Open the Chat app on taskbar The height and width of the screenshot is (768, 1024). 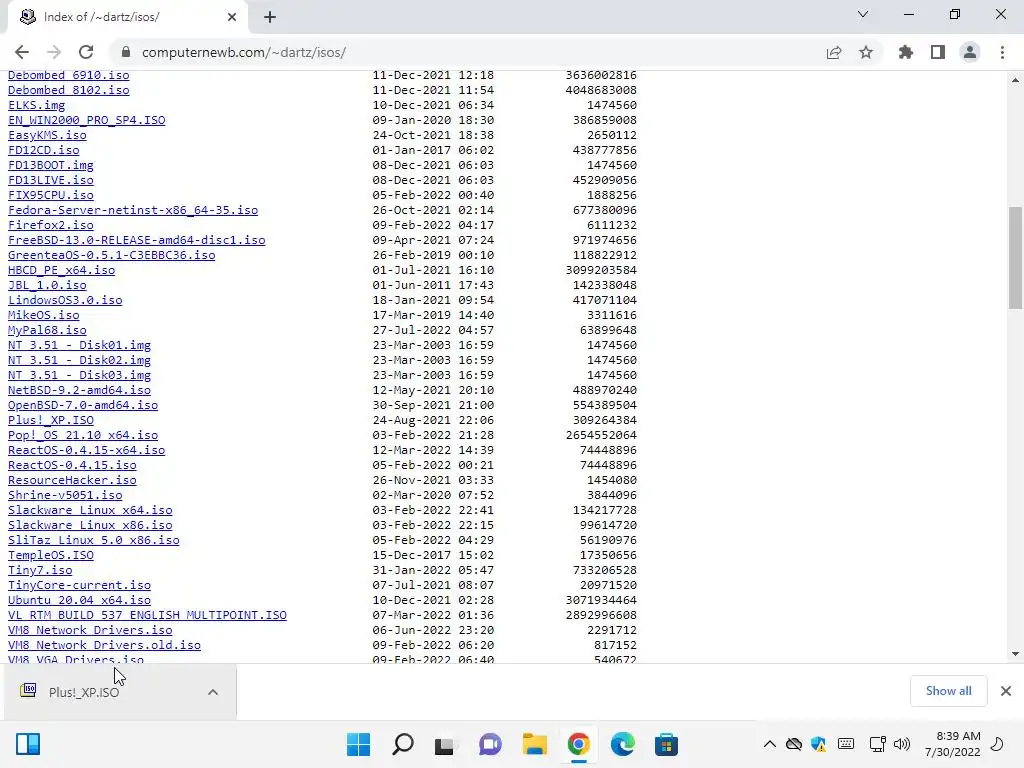[490, 744]
